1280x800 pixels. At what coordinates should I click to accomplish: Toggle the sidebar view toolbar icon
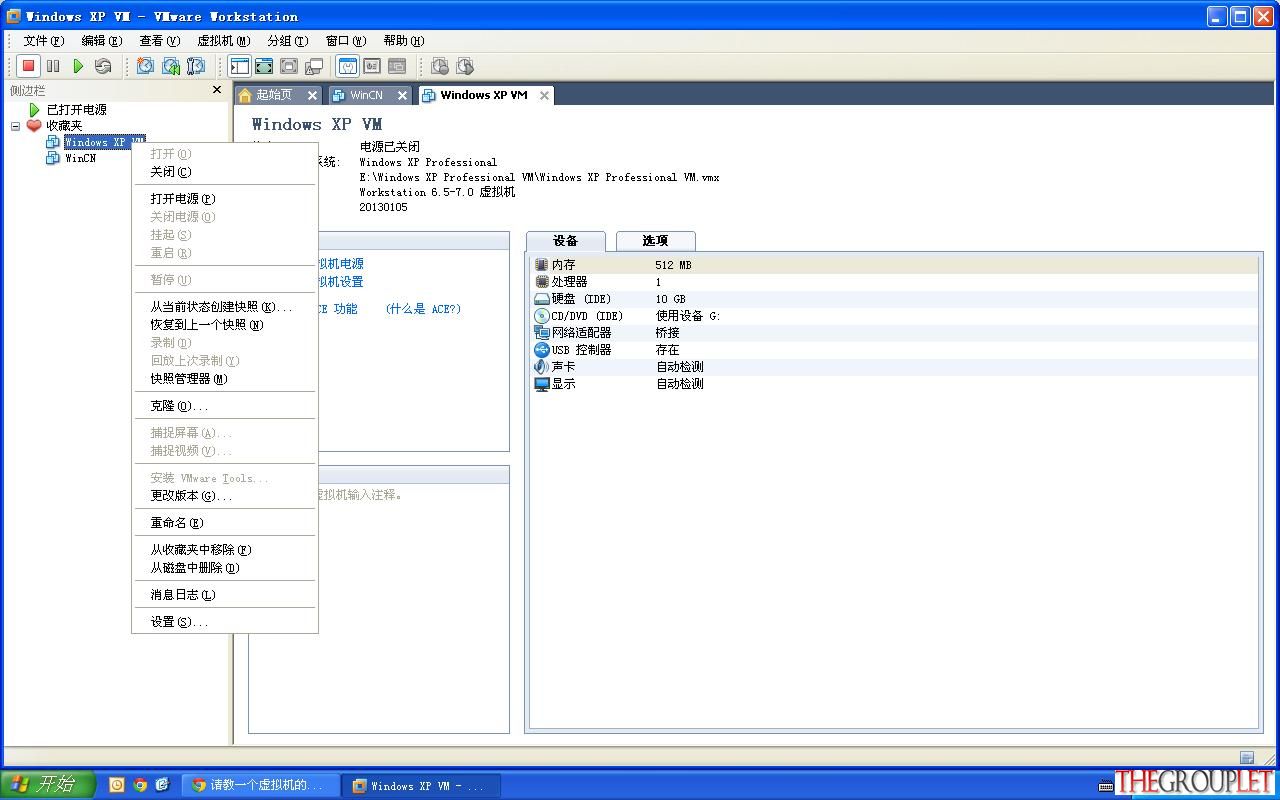point(239,66)
